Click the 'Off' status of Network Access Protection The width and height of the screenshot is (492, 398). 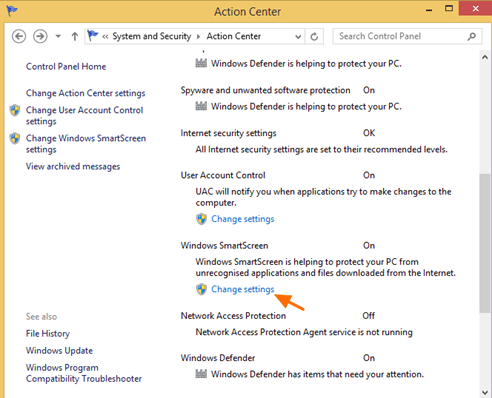click(x=368, y=316)
